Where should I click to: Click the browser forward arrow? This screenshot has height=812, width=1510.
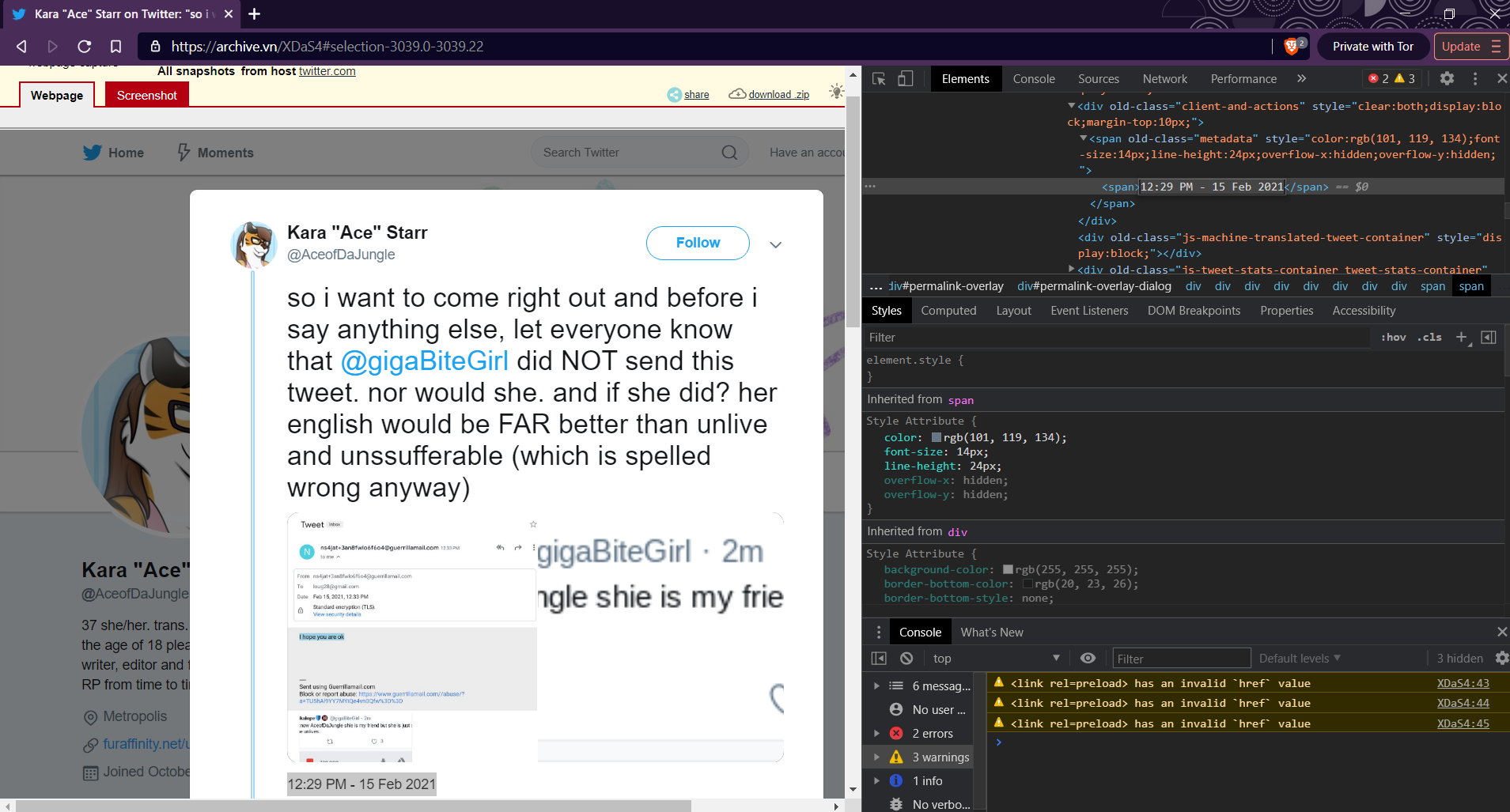tap(52, 47)
